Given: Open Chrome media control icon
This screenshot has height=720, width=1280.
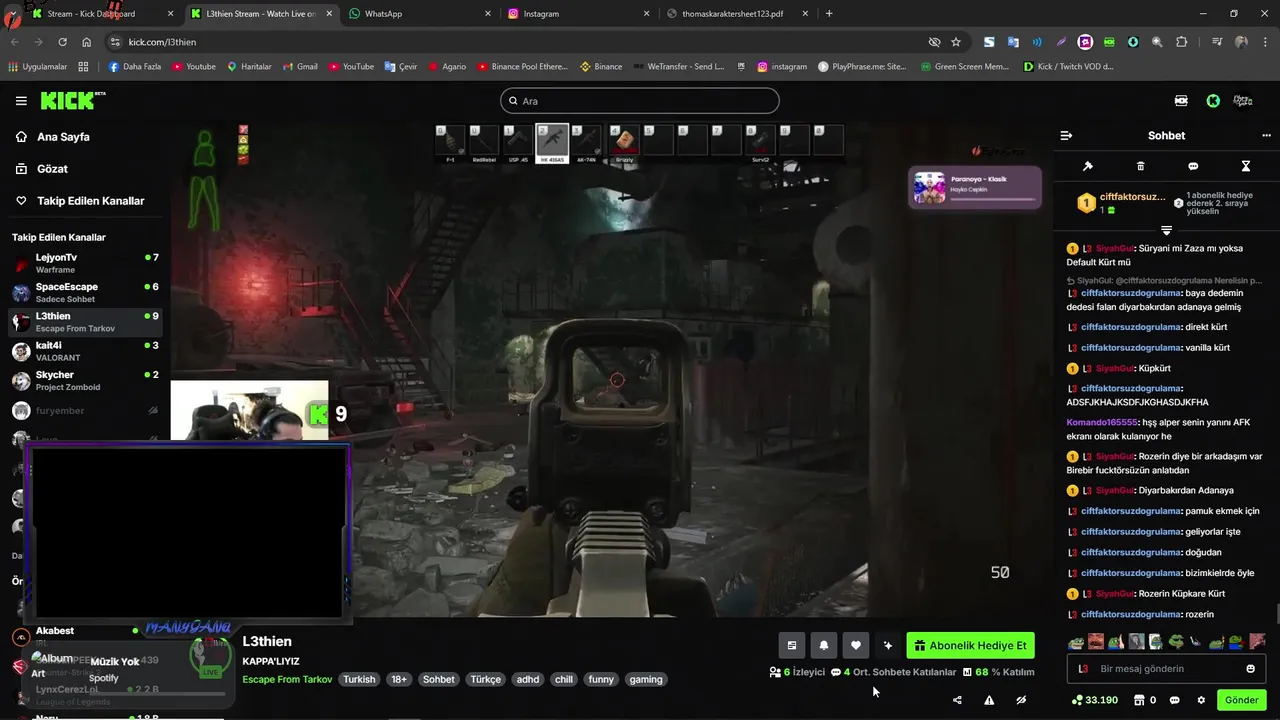Looking at the screenshot, I should 1217,42.
